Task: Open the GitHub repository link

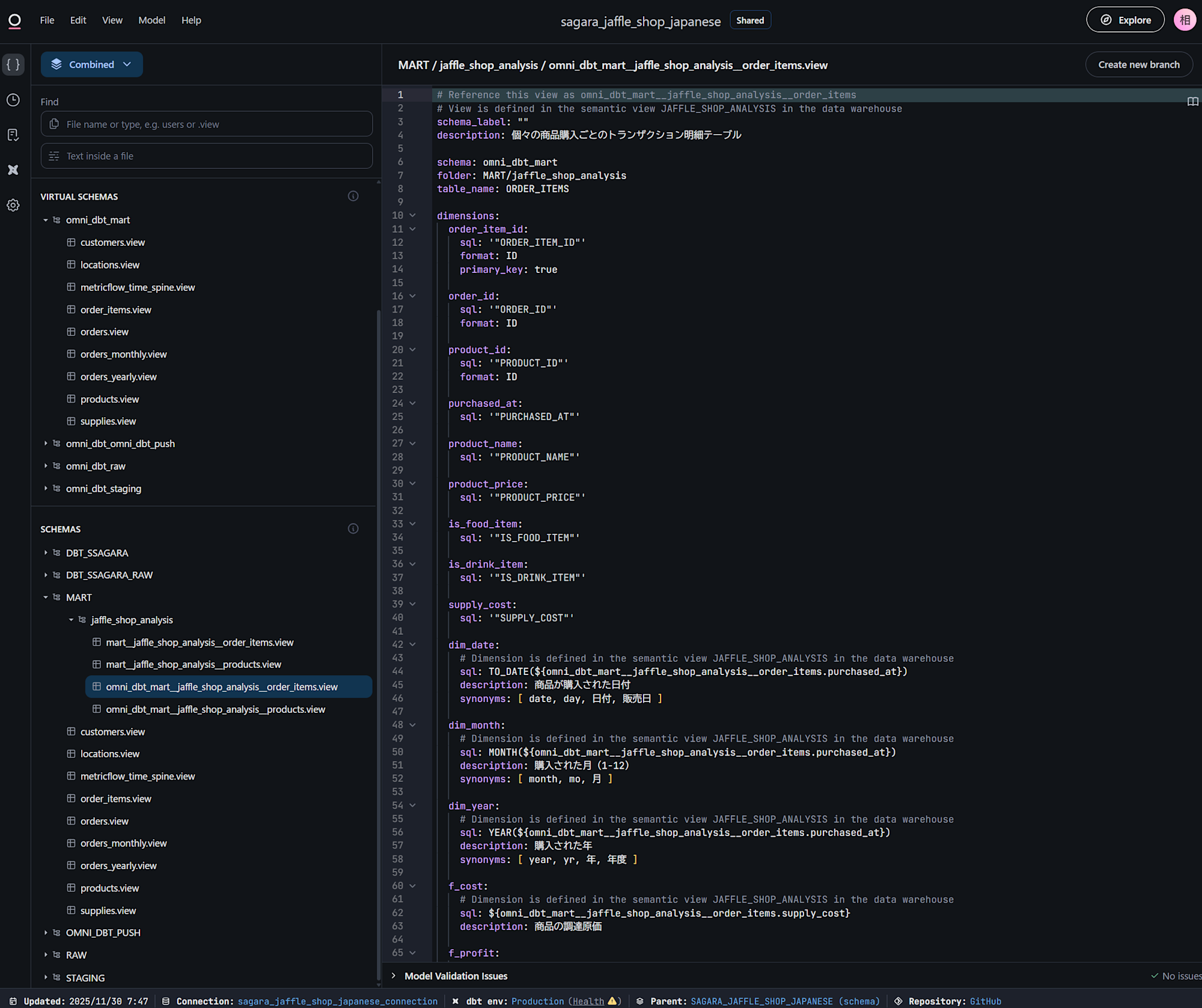Action: 985,1001
